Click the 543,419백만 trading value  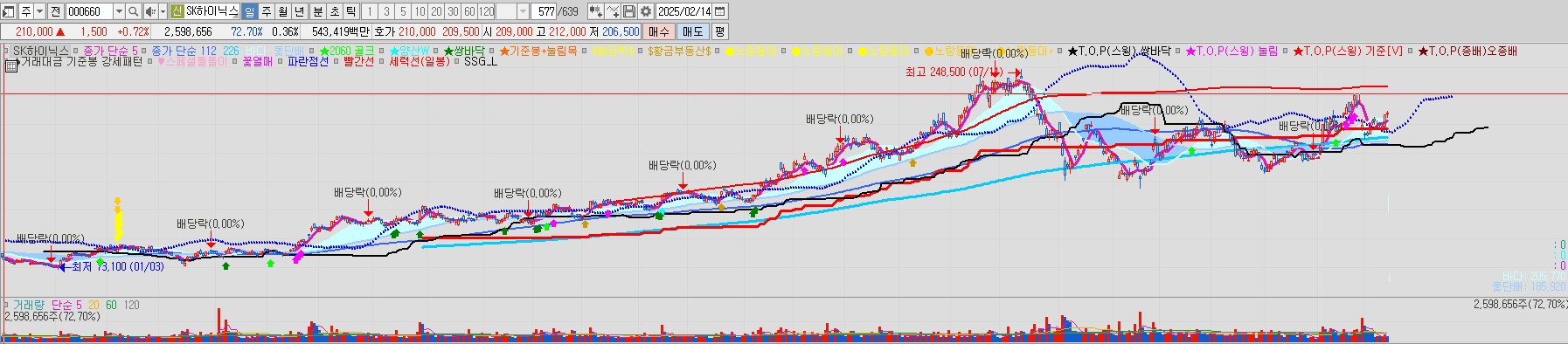pos(340,31)
